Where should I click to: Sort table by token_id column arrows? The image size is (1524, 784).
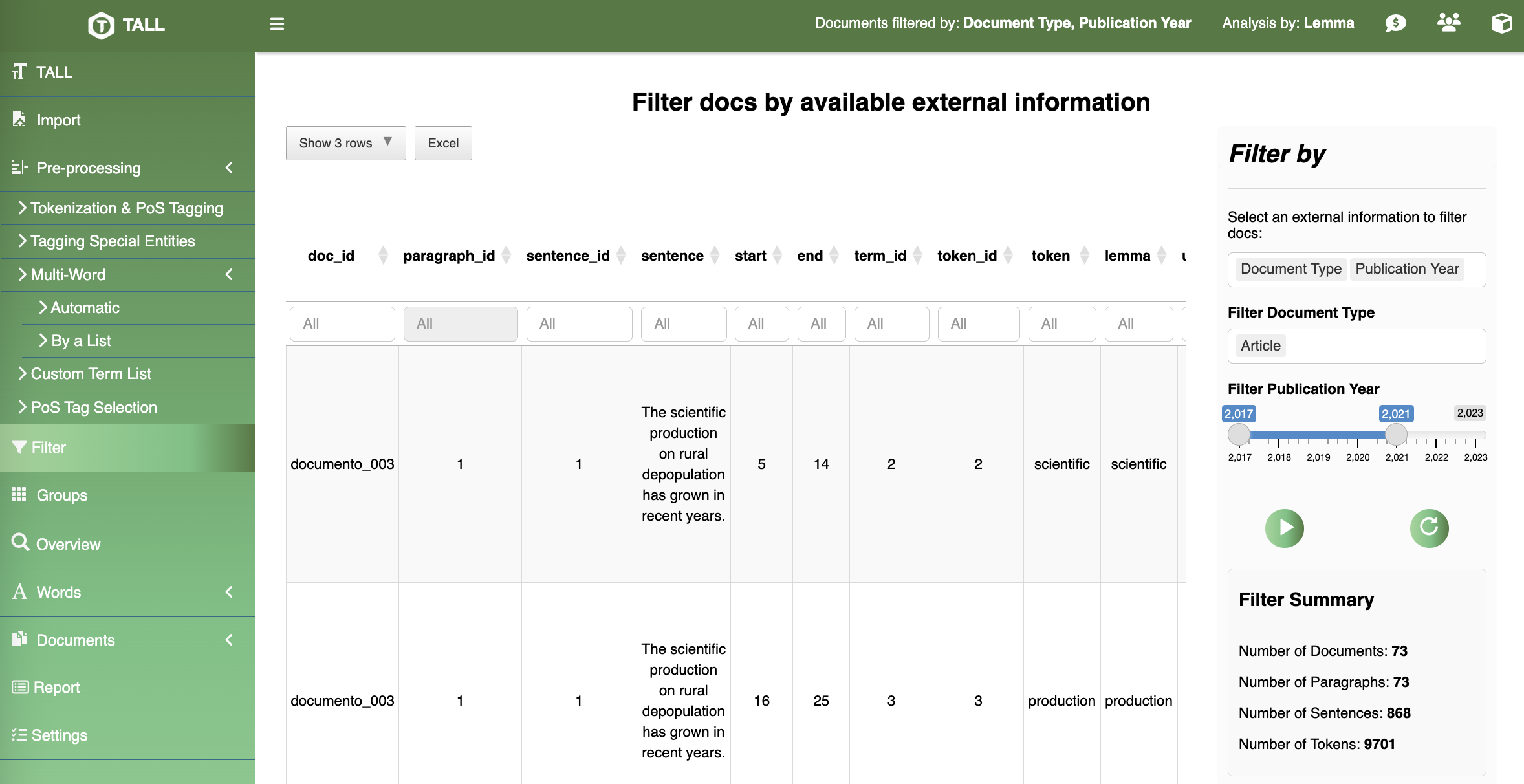click(1008, 256)
